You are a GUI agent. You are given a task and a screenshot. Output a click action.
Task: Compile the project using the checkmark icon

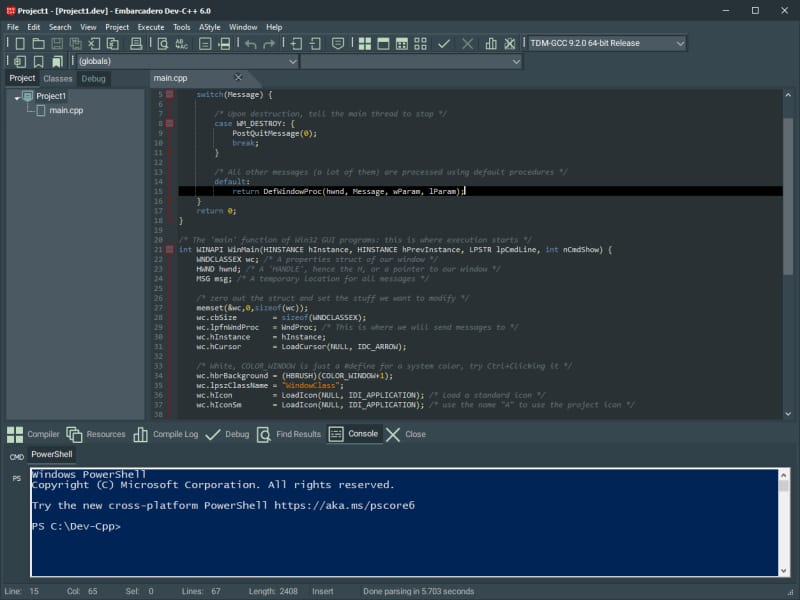click(444, 43)
